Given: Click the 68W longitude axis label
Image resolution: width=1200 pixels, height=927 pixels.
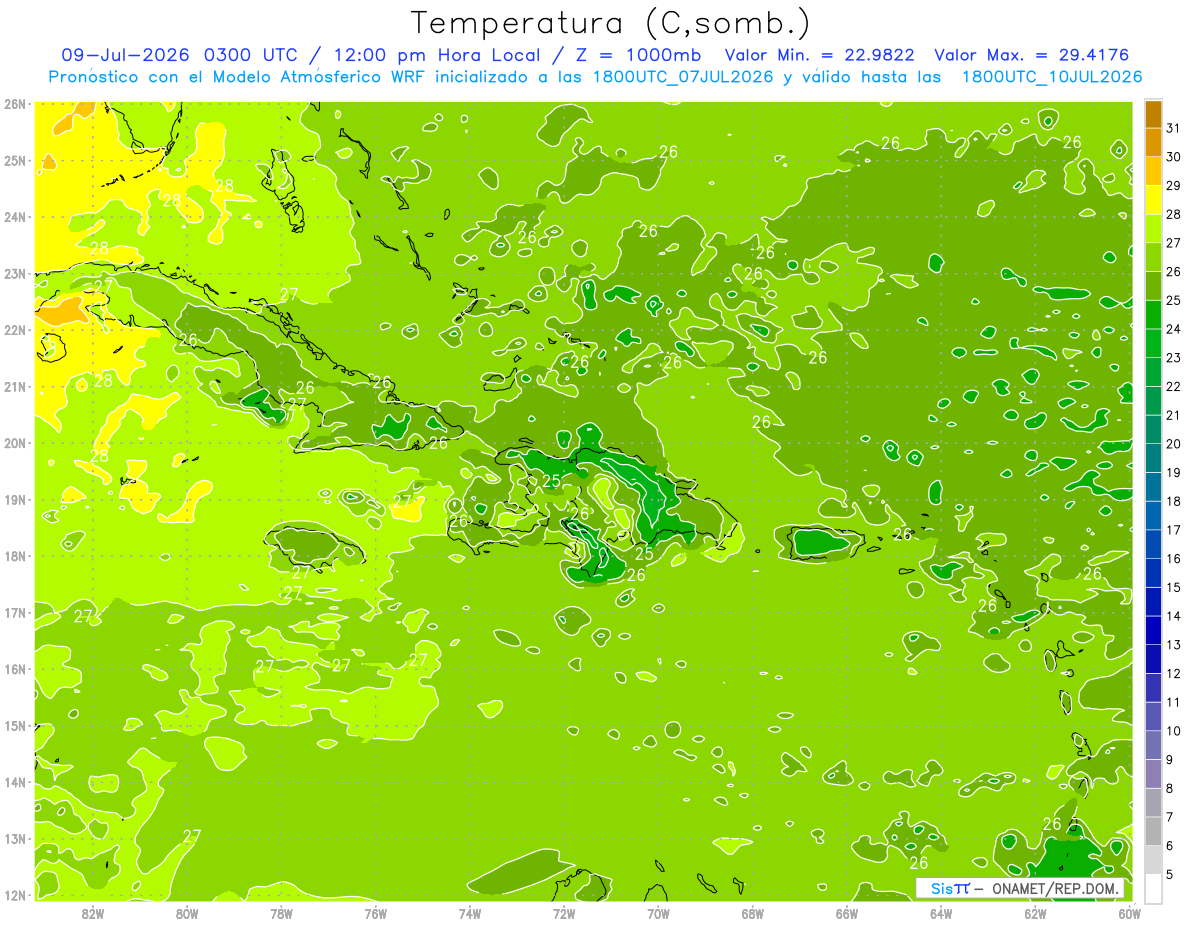Looking at the screenshot, I should click(753, 914).
